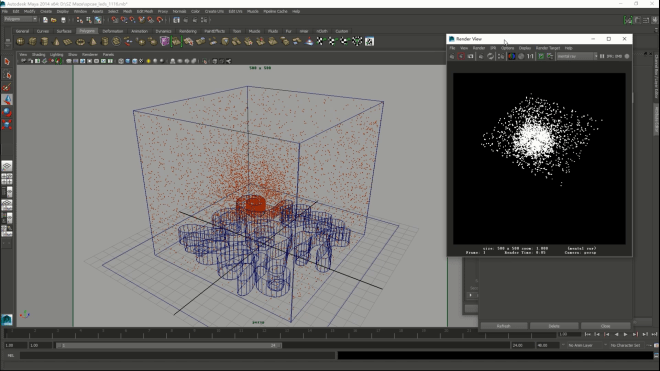The width and height of the screenshot is (660, 371).
Task: Pick the Lasso select tool
Action: pyautogui.click(x=7, y=75)
